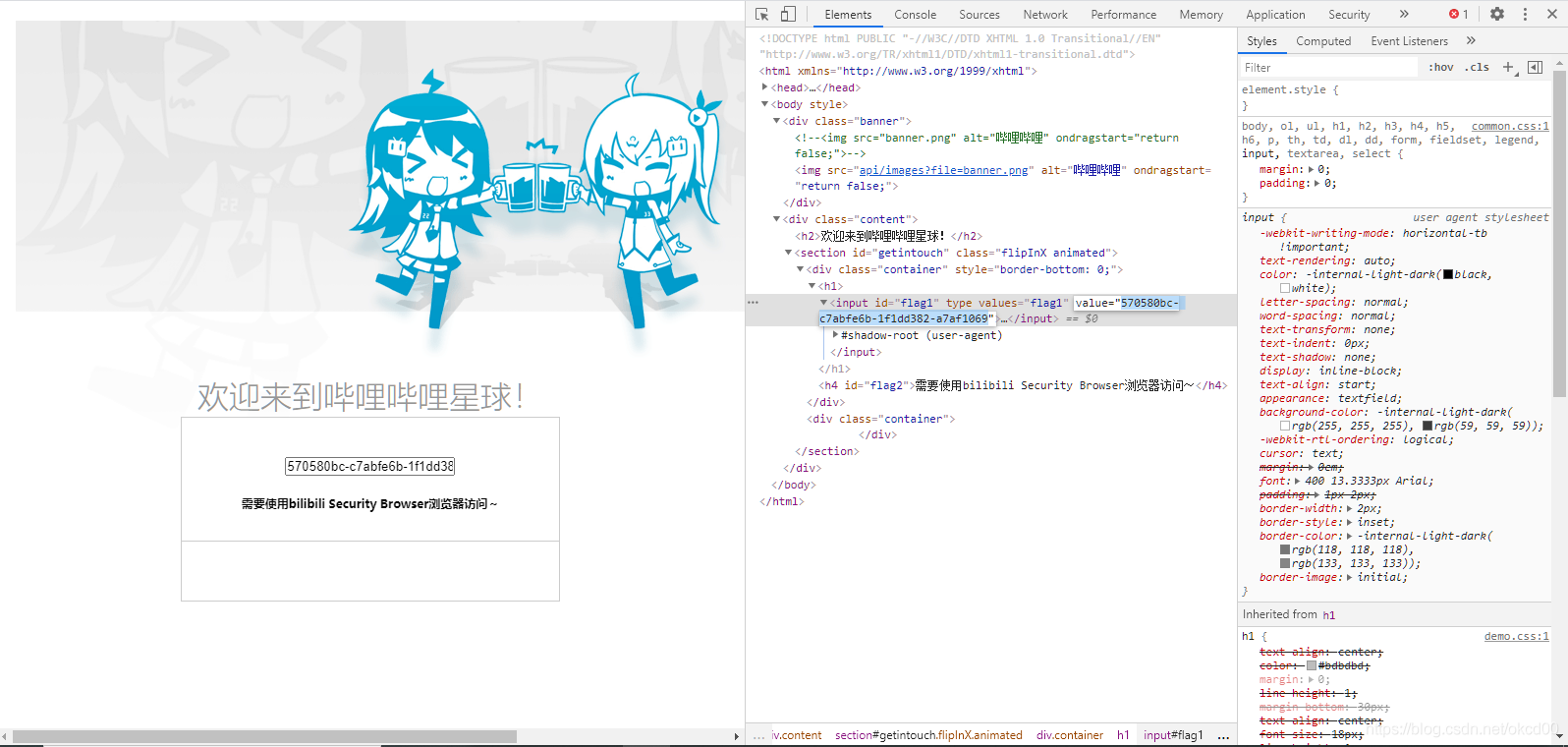Screen dimensions: 1568x747
Task: Collapse the div class banner node
Action: pos(777,121)
